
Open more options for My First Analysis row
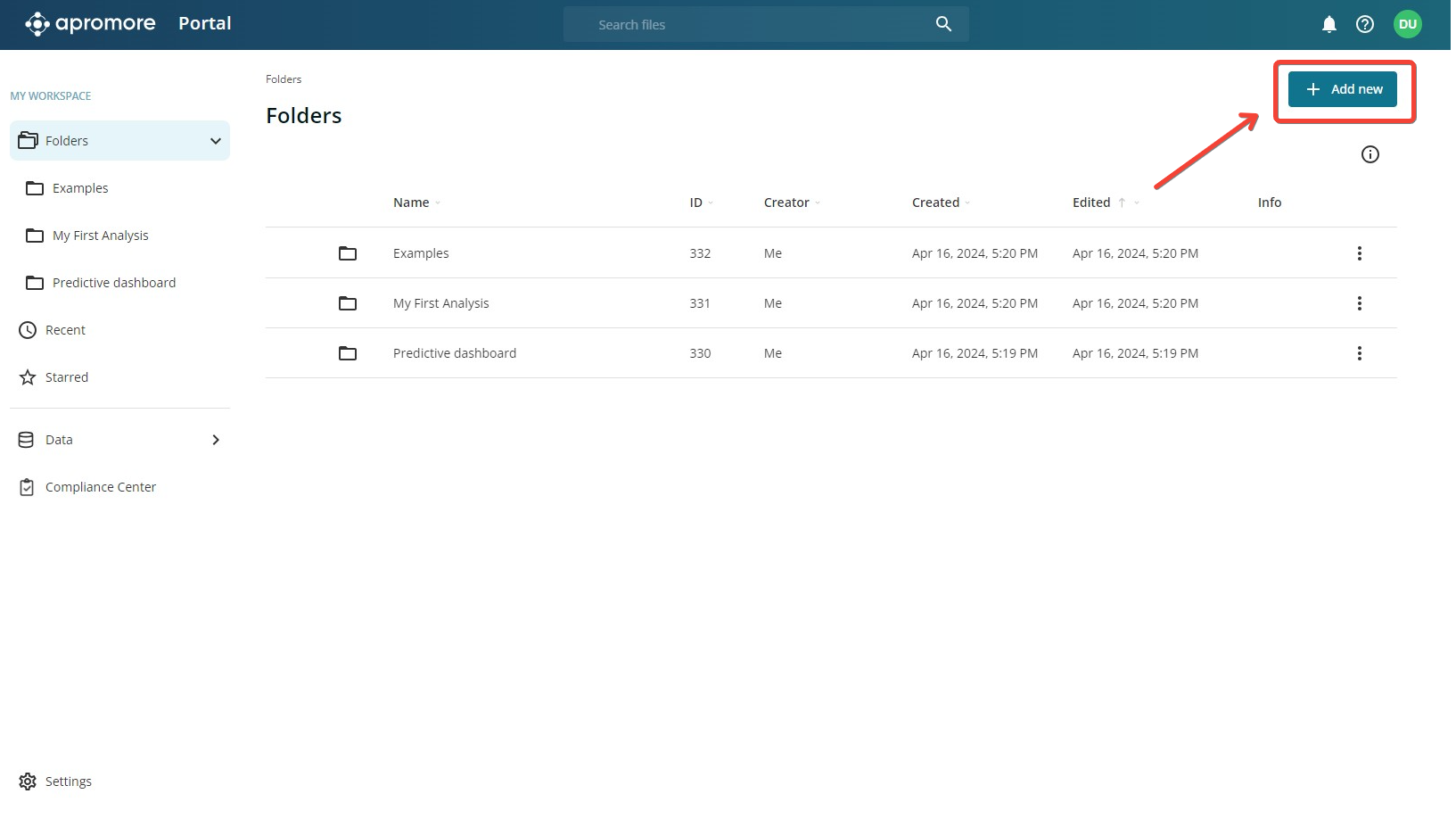[1359, 303]
